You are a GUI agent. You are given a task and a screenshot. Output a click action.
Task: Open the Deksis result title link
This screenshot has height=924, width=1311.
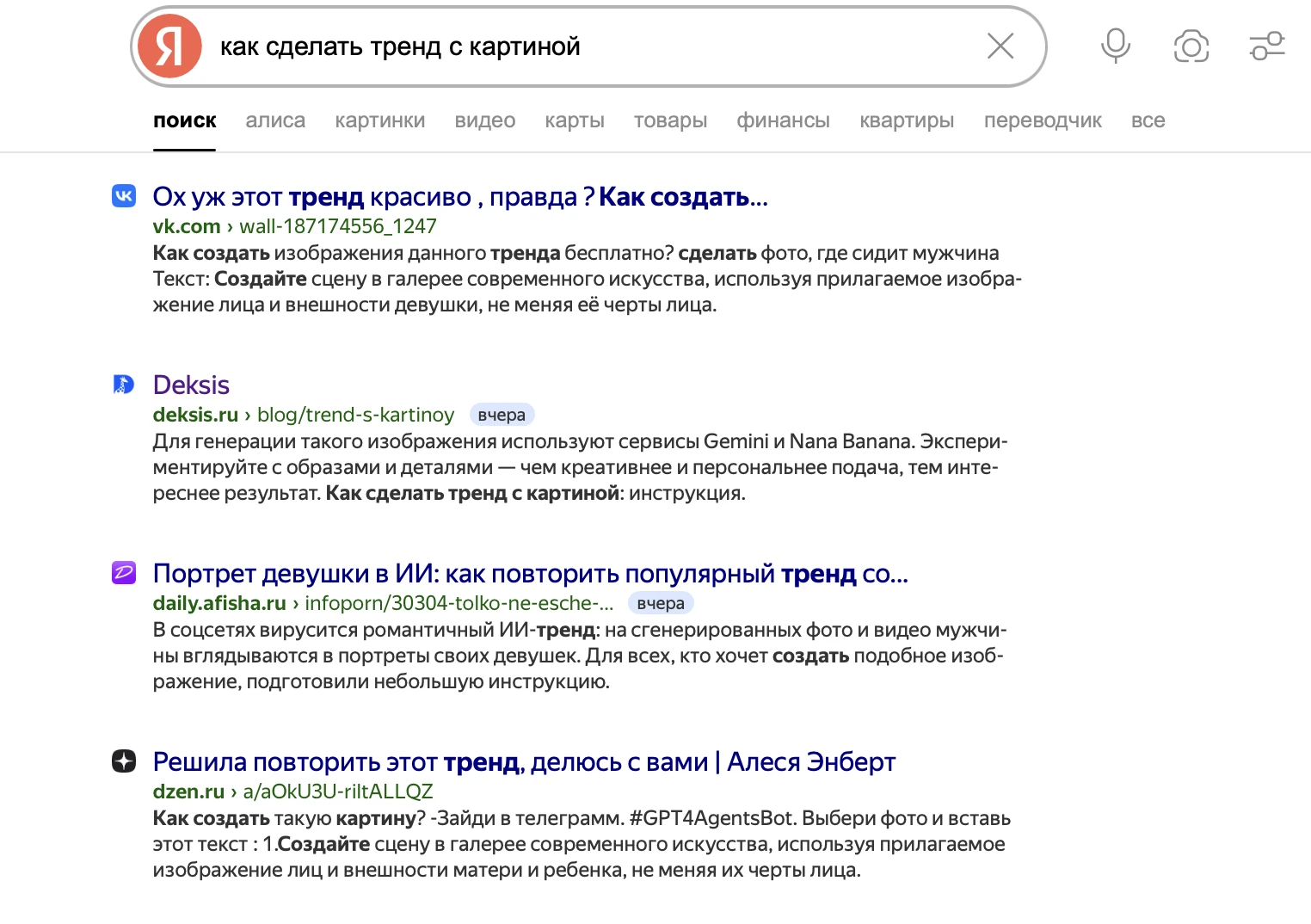191,385
